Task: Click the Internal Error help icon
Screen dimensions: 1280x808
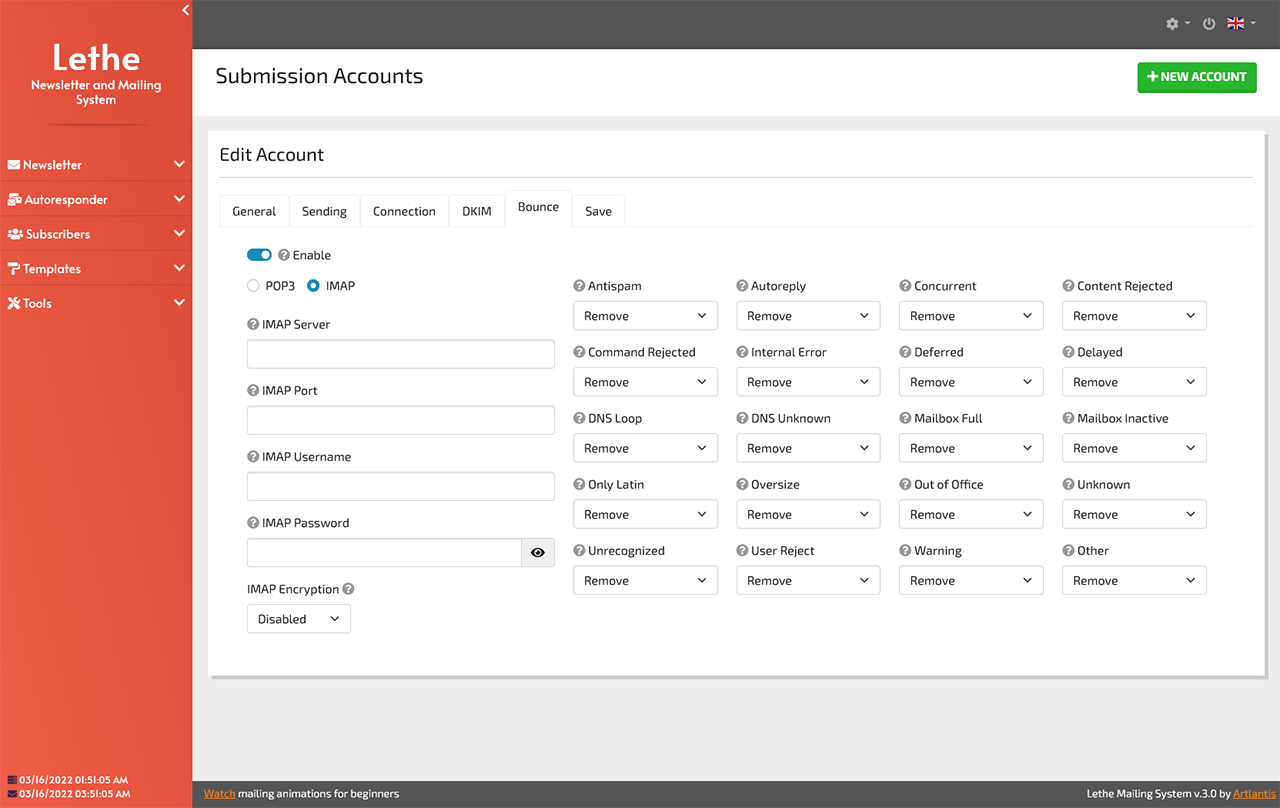Action: [x=742, y=352]
